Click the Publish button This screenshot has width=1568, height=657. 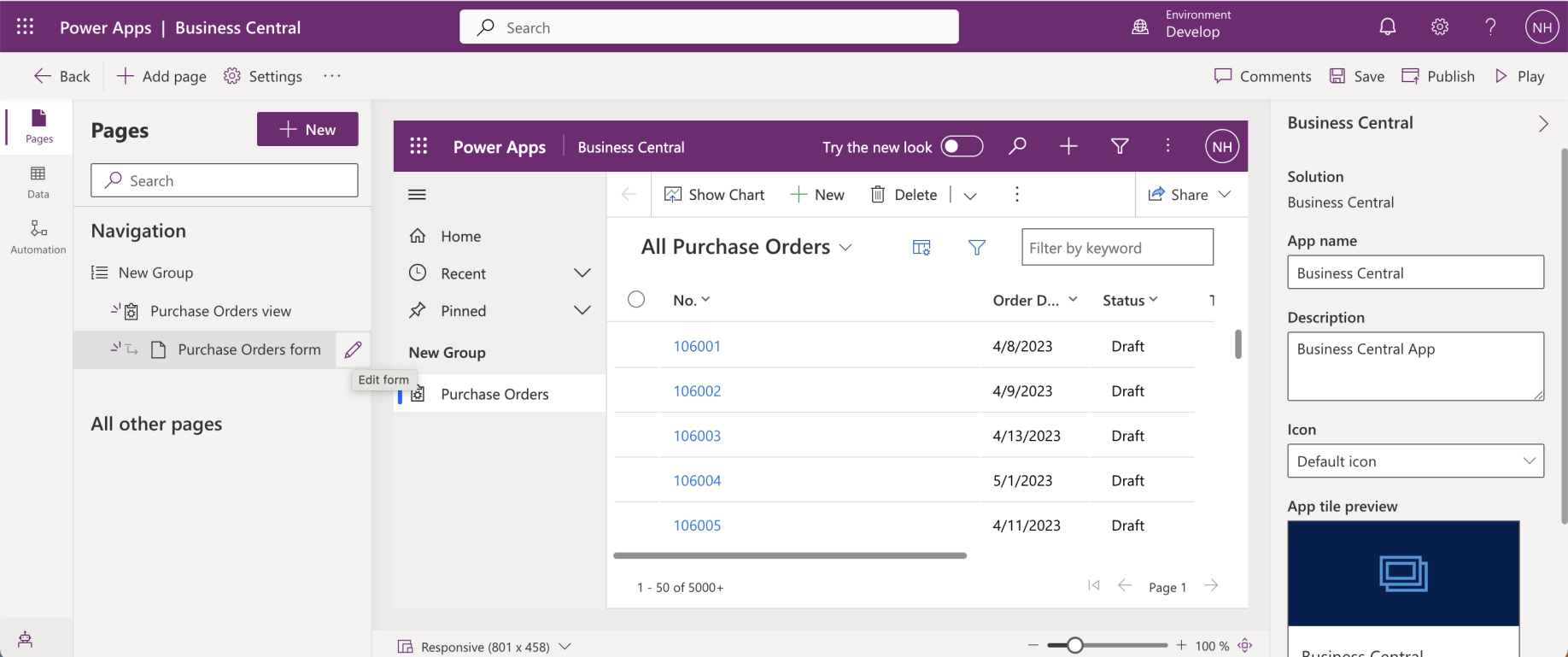coord(1439,76)
